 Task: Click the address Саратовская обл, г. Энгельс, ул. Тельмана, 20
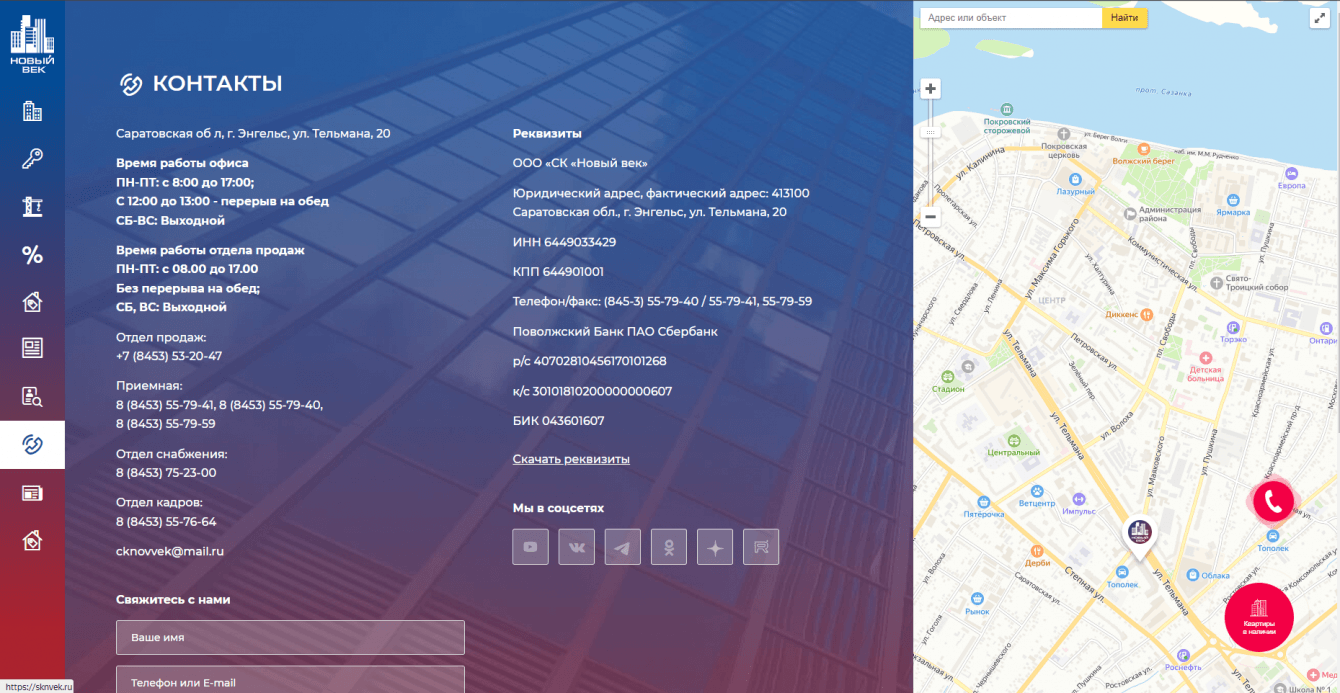click(x=253, y=133)
